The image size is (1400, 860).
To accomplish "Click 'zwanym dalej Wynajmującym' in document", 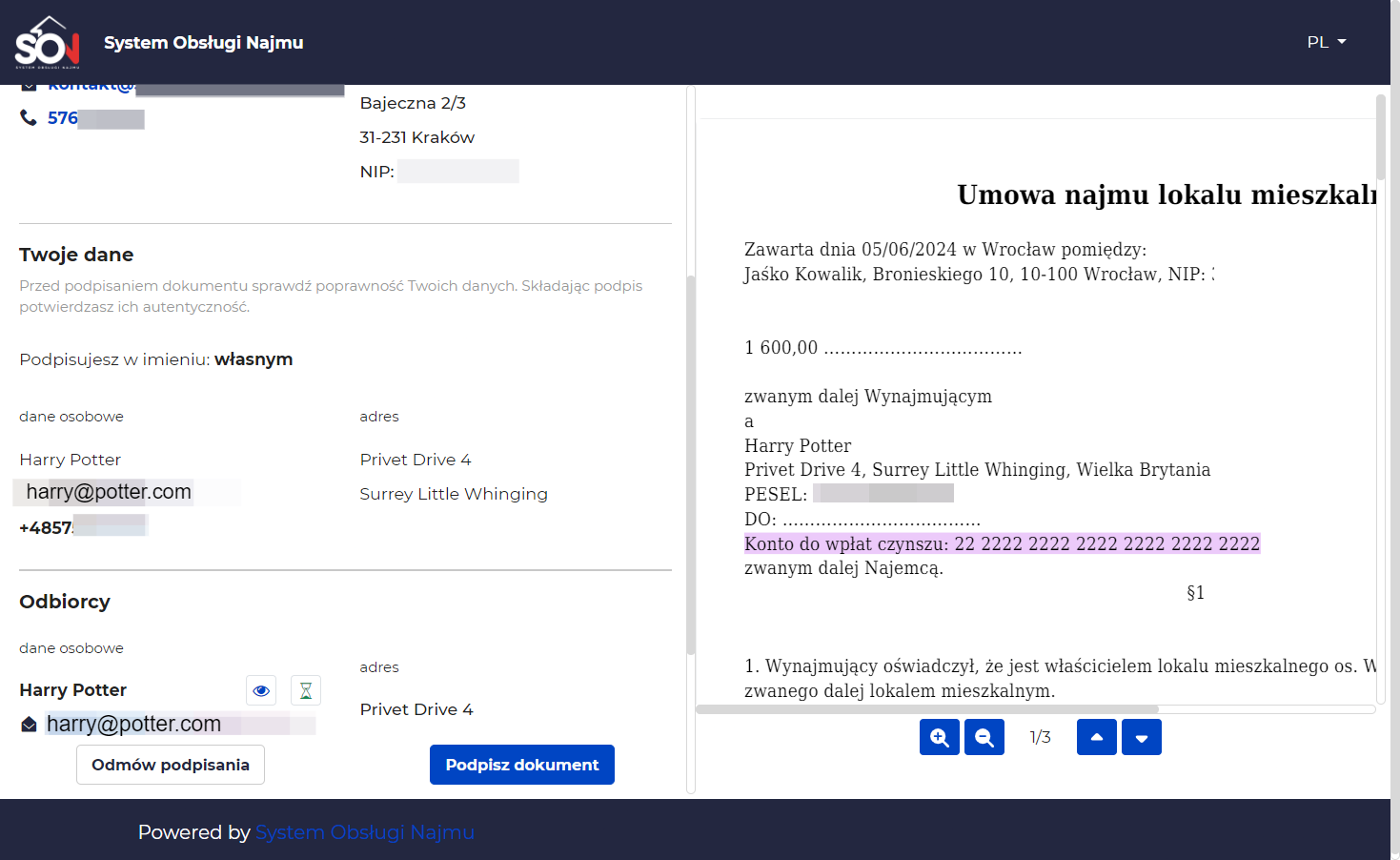I will point(868,397).
